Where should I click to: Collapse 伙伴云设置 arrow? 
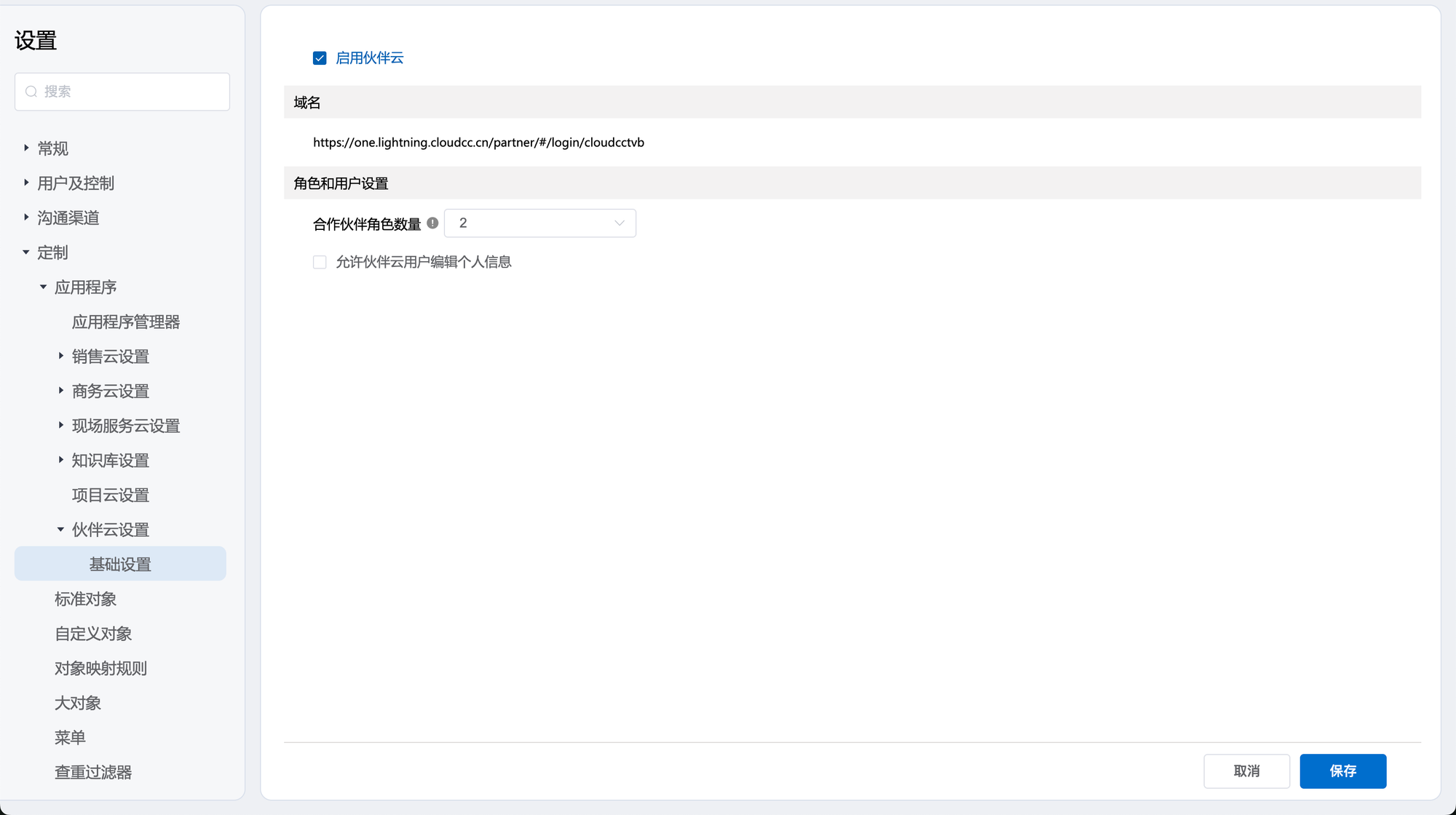pyautogui.click(x=61, y=530)
